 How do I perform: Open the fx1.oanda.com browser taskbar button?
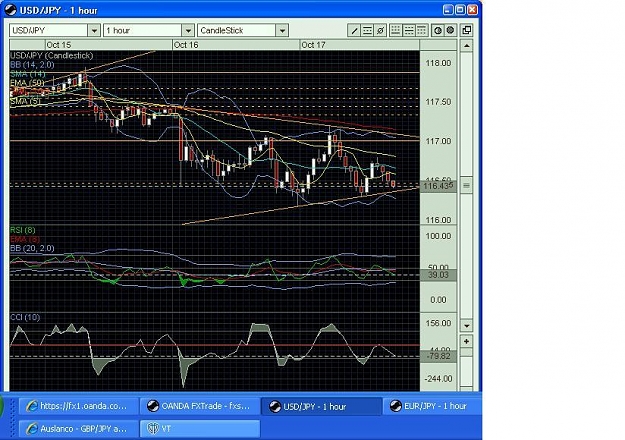click(x=79, y=406)
